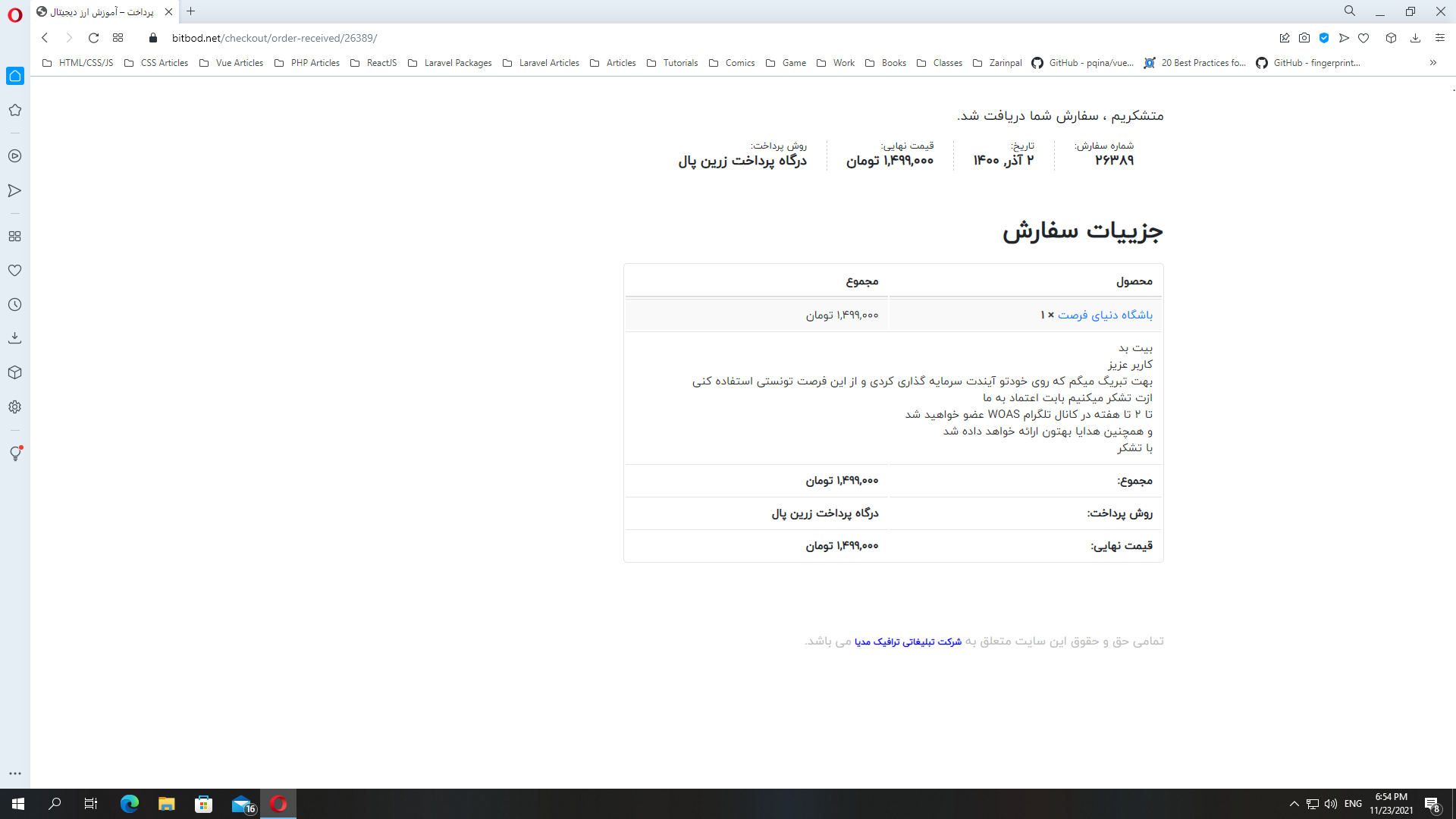Go to the Opera start page home icon
Image resolution: width=1456 pixels, height=819 pixels.
(15, 76)
